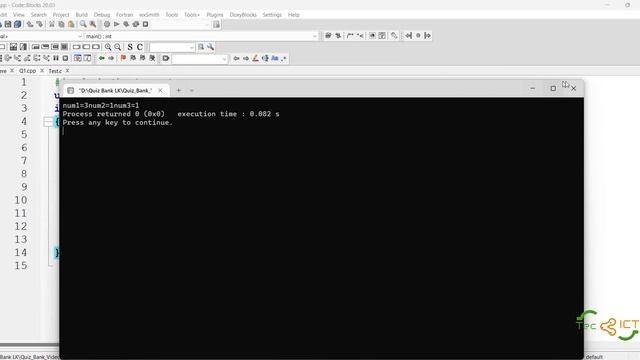The height and width of the screenshot is (360, 640).
Task: Click the Clear bookmarks flag icon
Action: [x=152, y=58]
